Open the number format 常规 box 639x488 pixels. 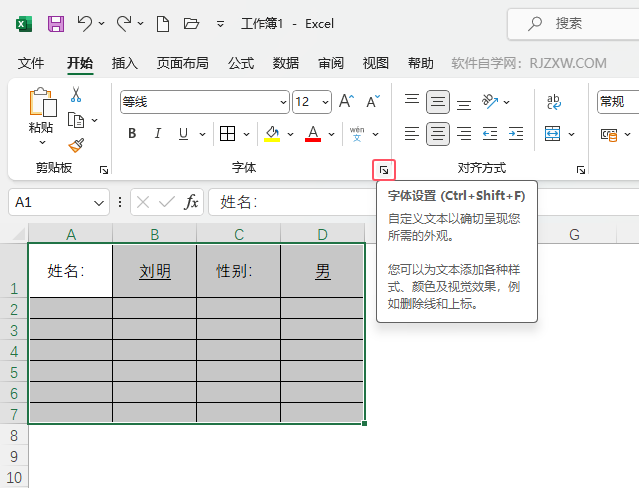pos(618,102)
